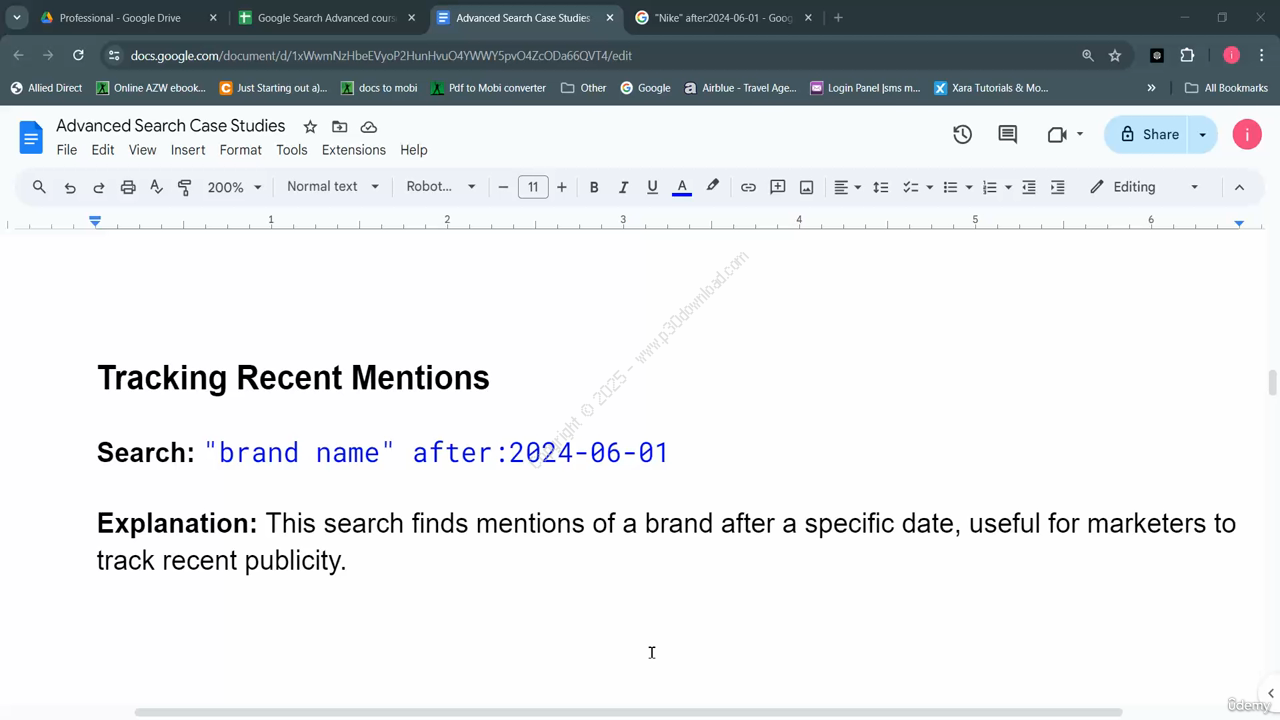Add a comment from toolbar
The height and width of the screenshot is (720, 1280).
click(777, 187)
